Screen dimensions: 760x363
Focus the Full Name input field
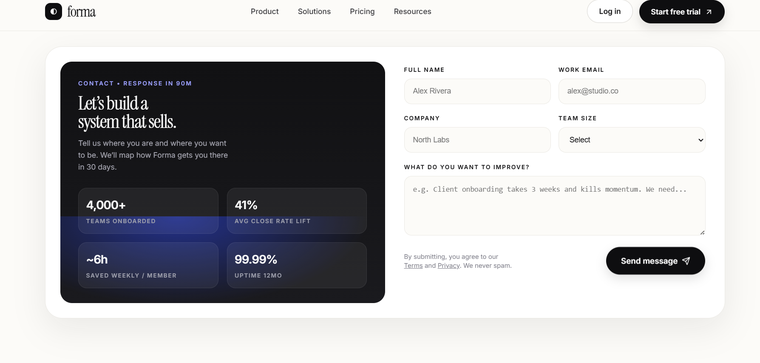pyautogui.click(x=477, y=91)
